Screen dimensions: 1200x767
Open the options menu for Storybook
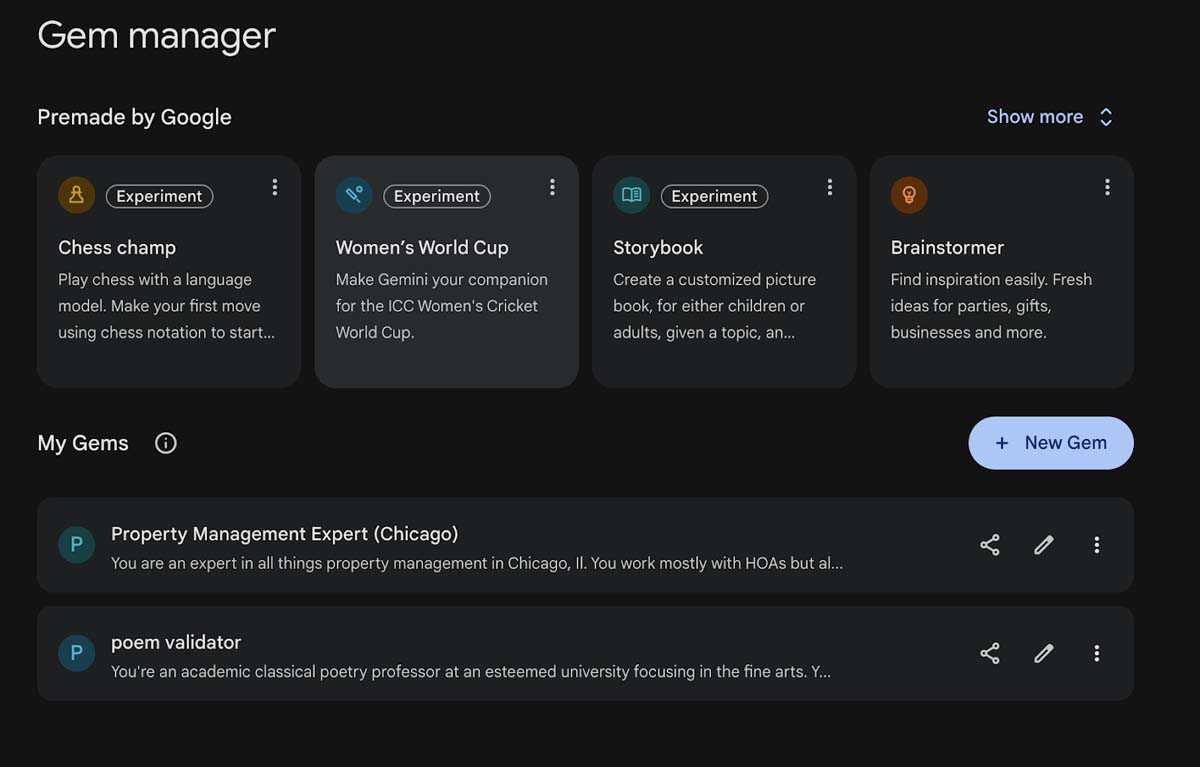point(830,186)
